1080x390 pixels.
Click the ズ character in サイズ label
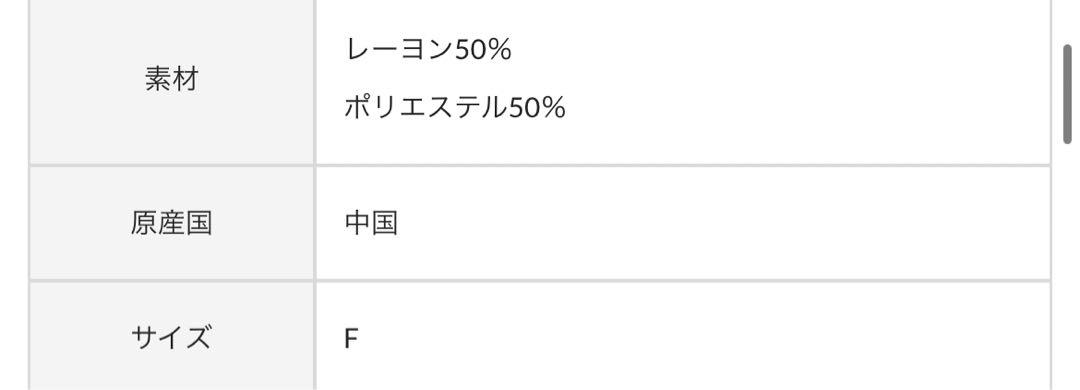pos(198,338)
